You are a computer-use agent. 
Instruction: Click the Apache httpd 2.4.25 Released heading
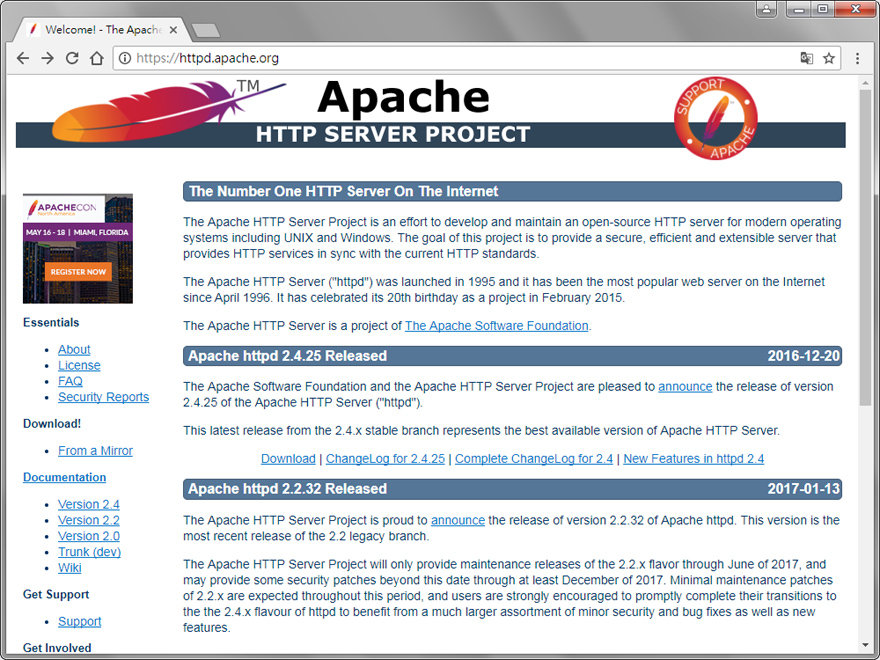tap(287, 356)
